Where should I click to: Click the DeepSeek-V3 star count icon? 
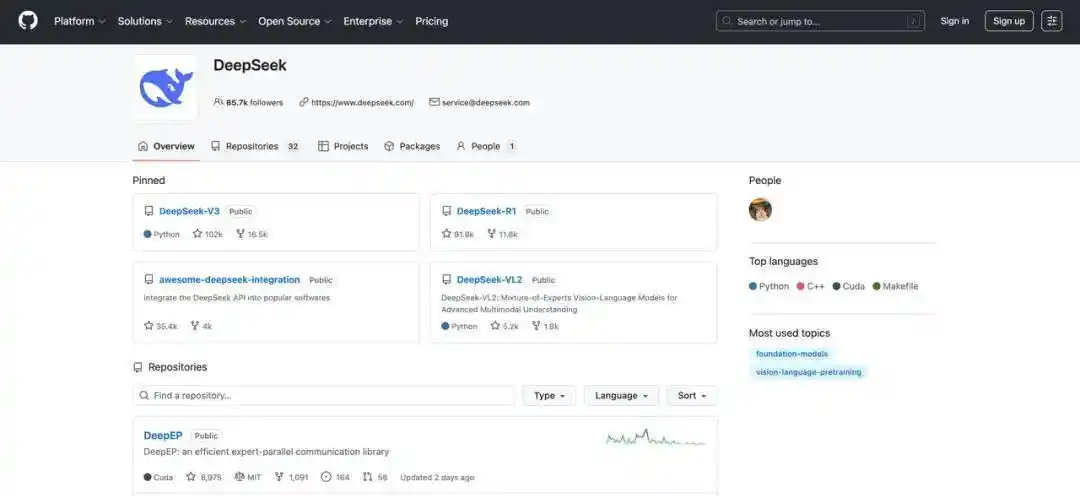(197, 234)
